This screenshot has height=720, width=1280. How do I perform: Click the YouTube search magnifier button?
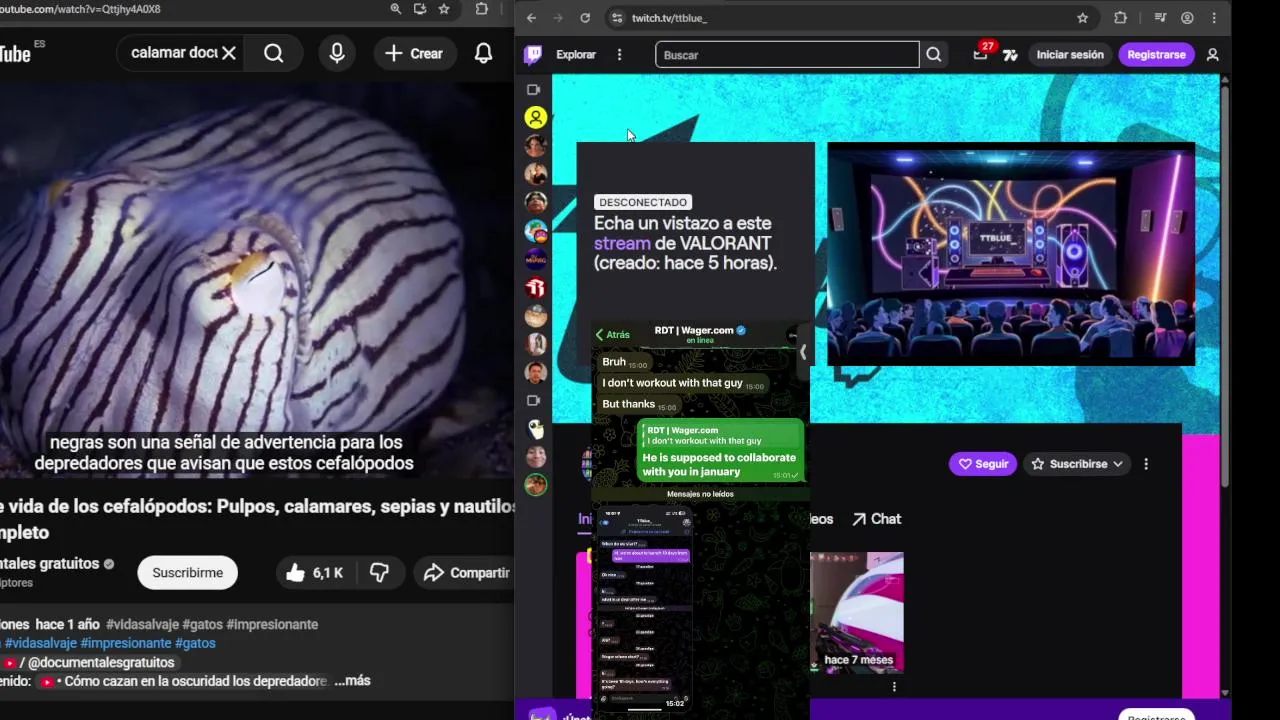click(x=274, y=54)
